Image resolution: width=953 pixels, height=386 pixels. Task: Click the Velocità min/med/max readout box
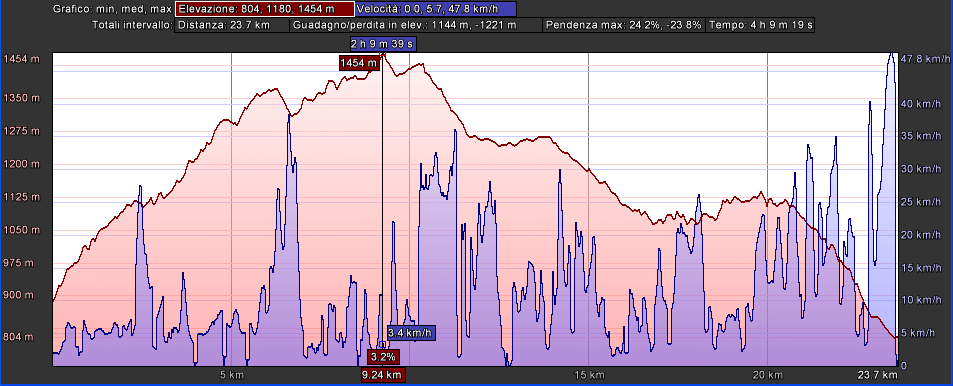click(436, 9)
